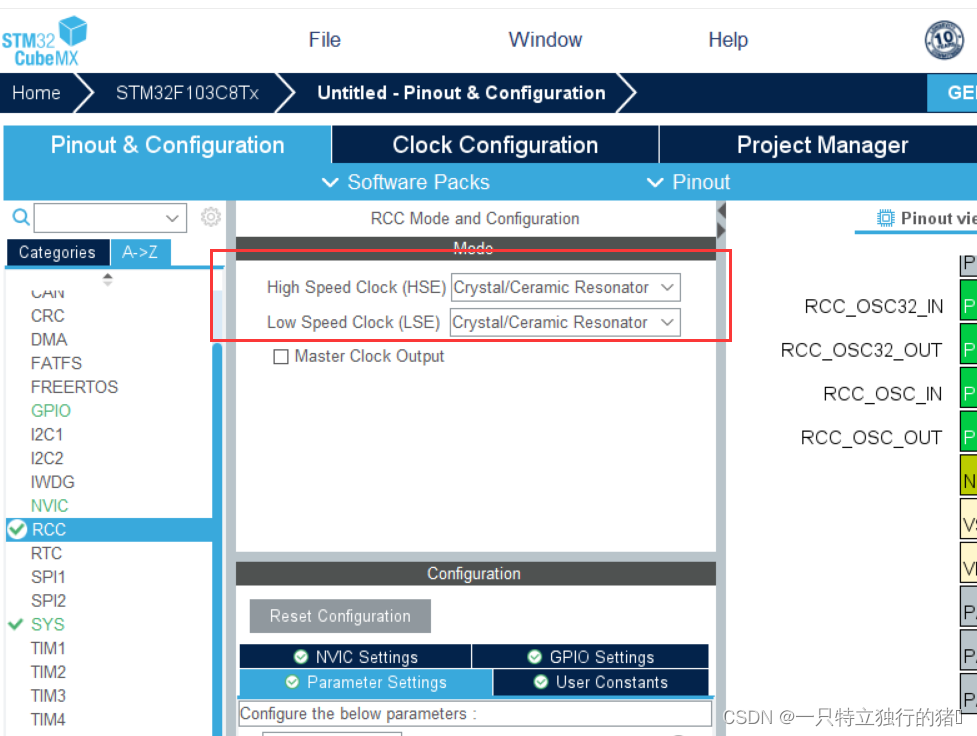Image resolution: width=977 pixels, height=736 pixels.
Task: Click the GPIO Settings check icon
Action: pyautogui.click(x=535, y=657)
